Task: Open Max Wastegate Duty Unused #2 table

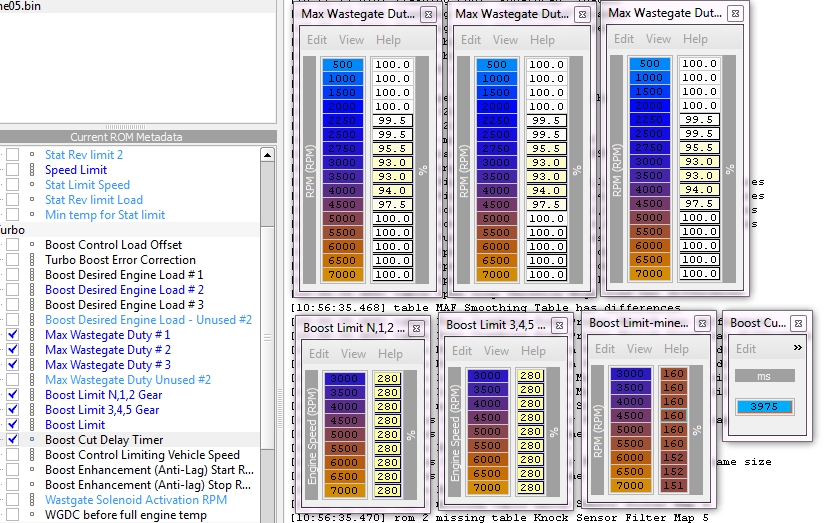Action: (127, 380)
